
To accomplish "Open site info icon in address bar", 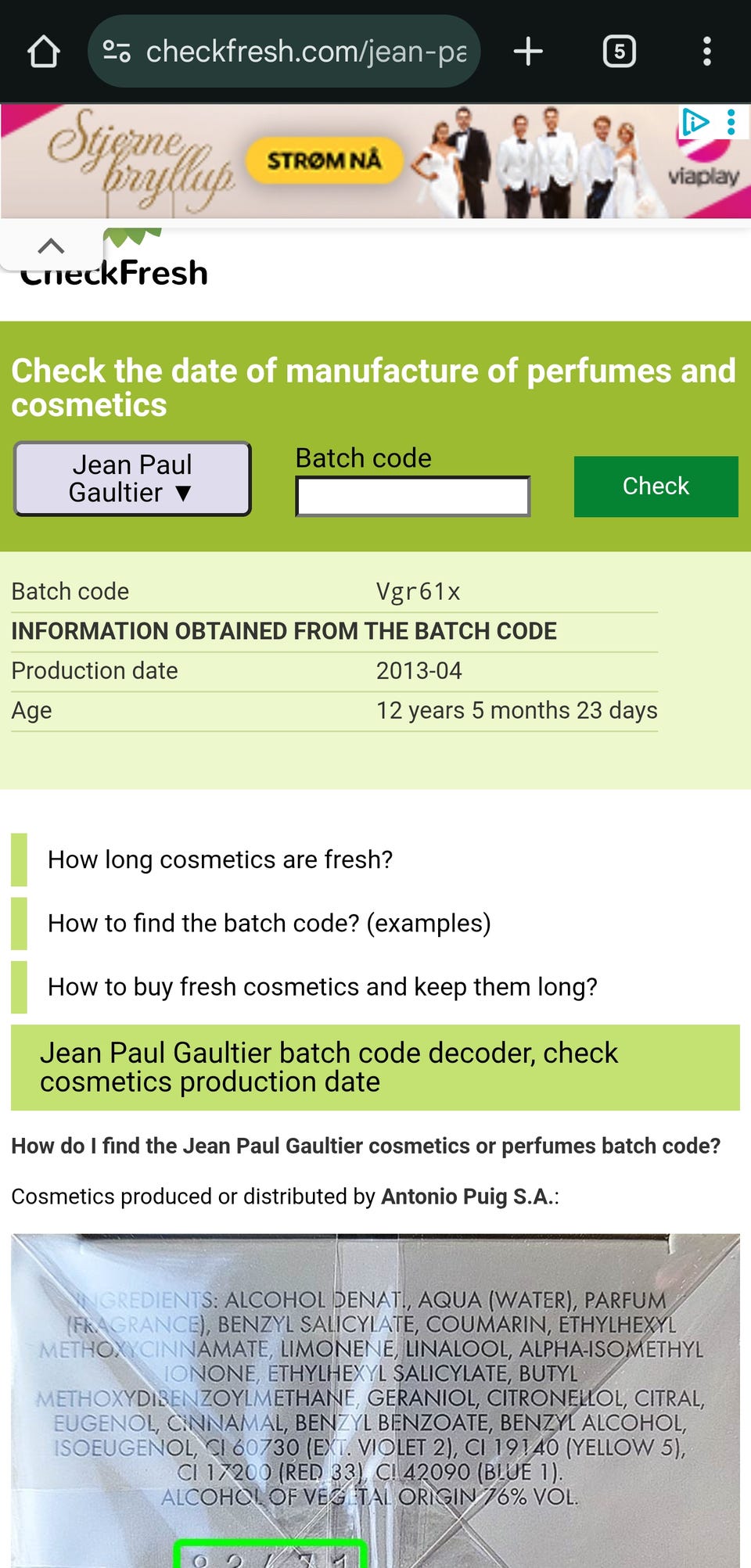I will point(117,52).
